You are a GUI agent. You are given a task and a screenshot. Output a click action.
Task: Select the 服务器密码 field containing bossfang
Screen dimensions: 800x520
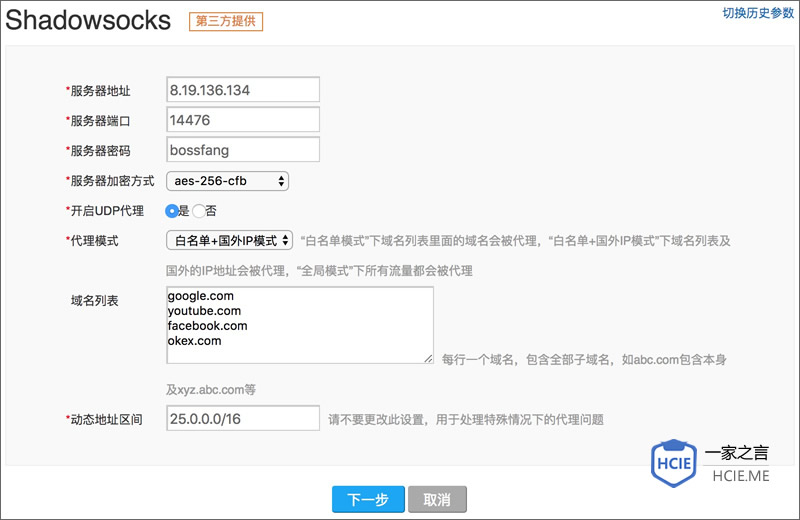(x=243, y=150)
